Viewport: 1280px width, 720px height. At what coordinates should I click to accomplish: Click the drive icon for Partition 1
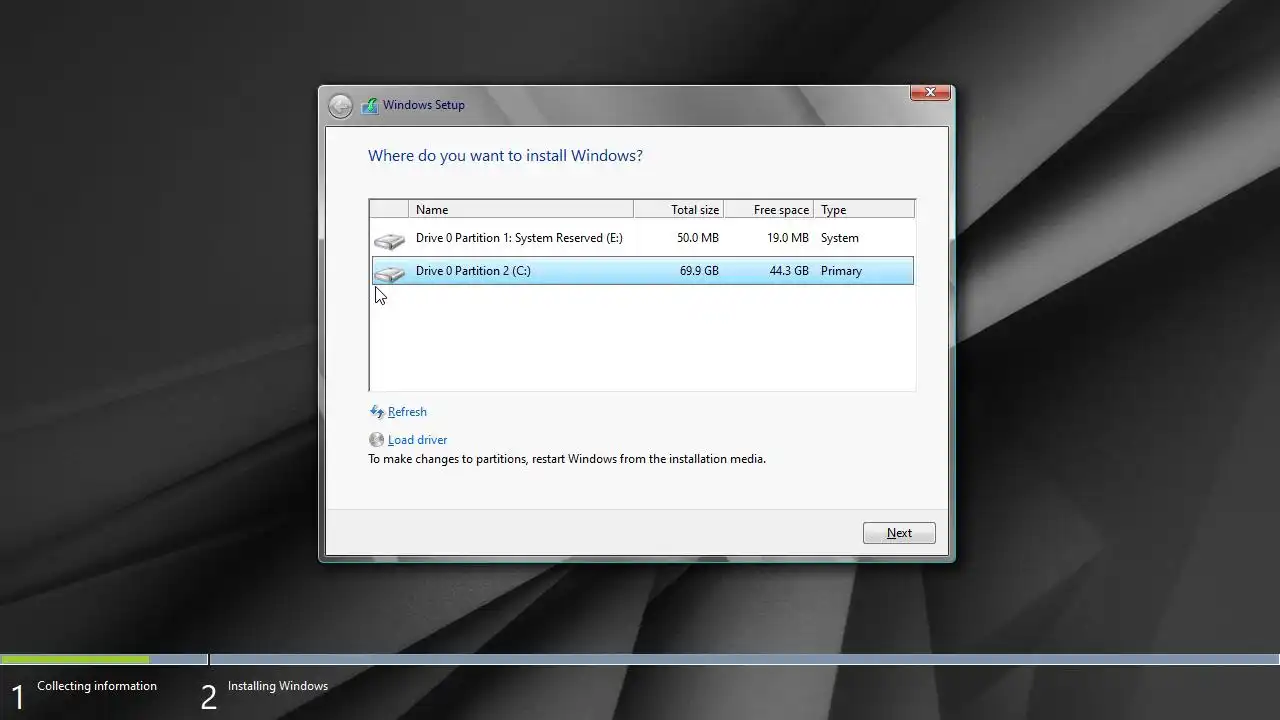(389, 240)
